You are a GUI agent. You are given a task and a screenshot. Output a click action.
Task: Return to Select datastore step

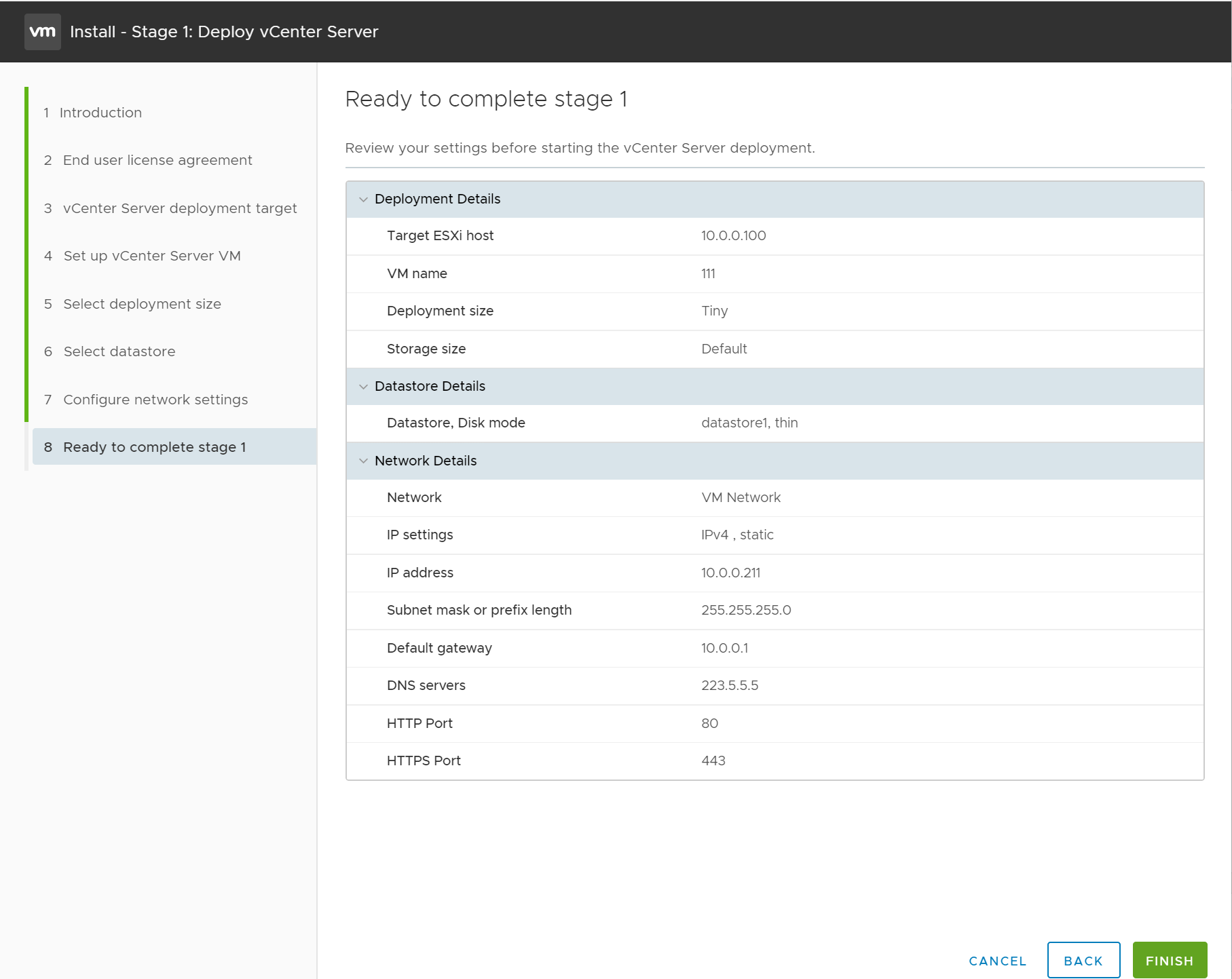click(119, 351)
